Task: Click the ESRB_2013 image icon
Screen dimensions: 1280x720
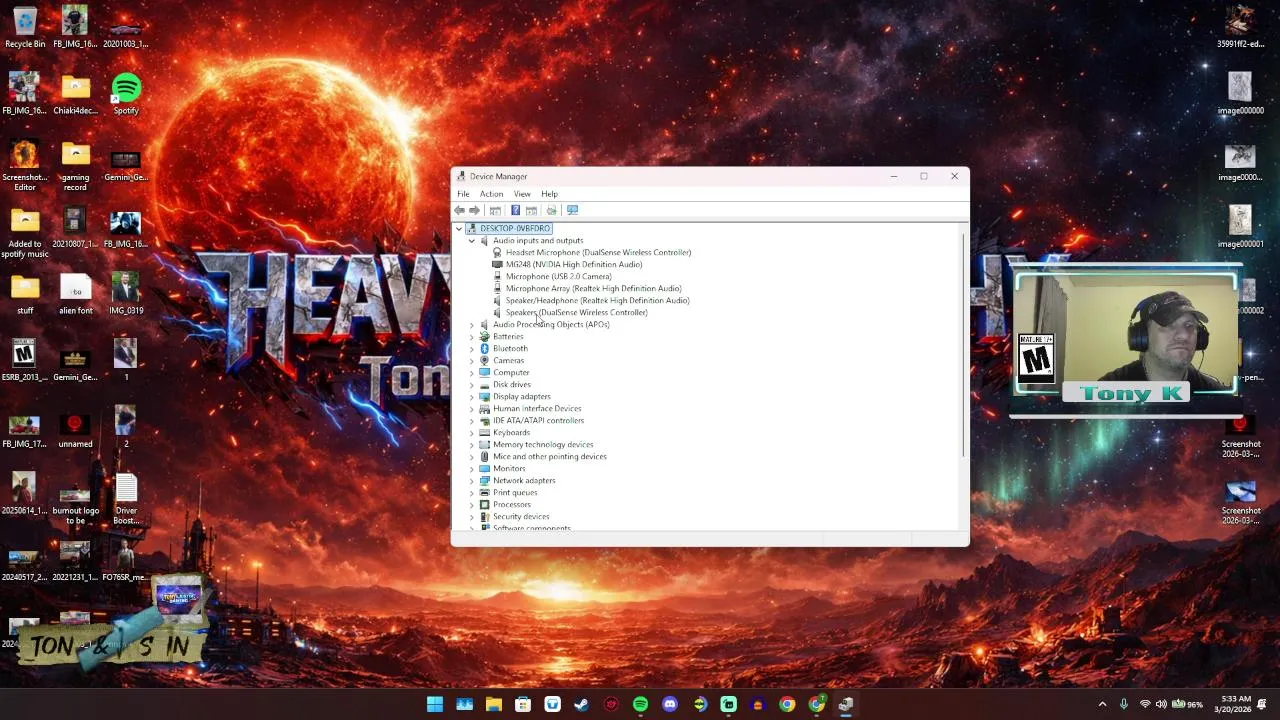Action: [25, 362]
